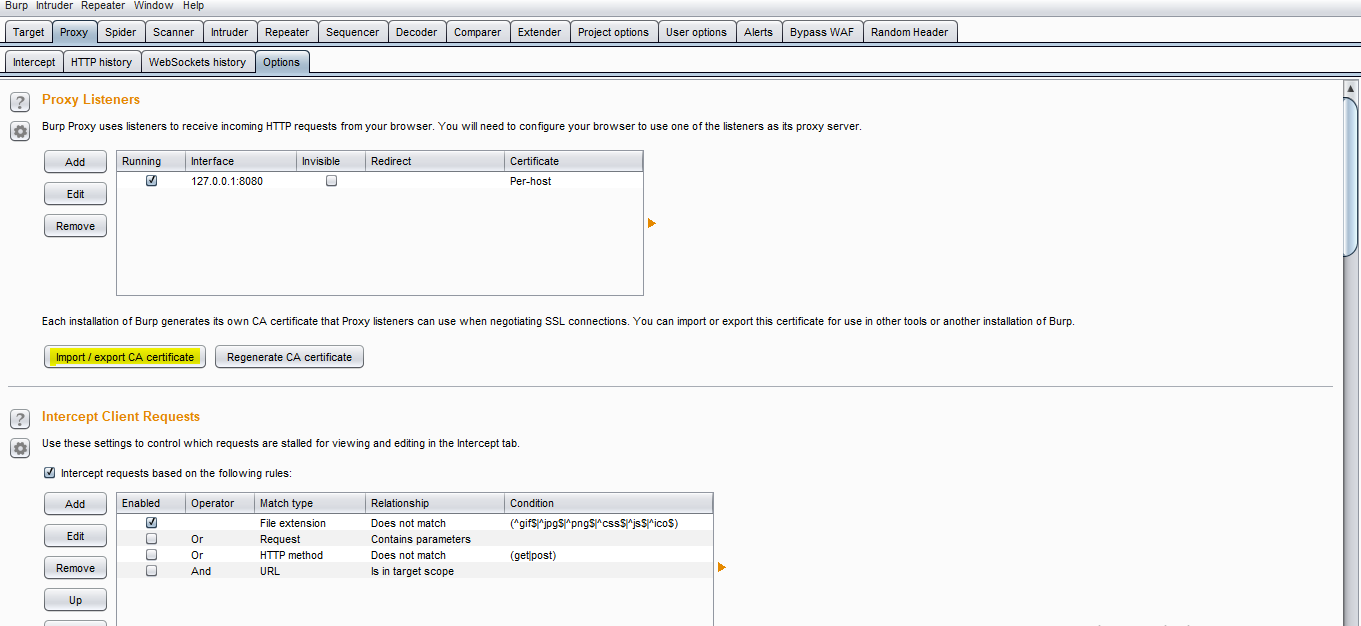Click Regenerate CA certificate button
Viewport: 1361px width, 626px height.
289,357
